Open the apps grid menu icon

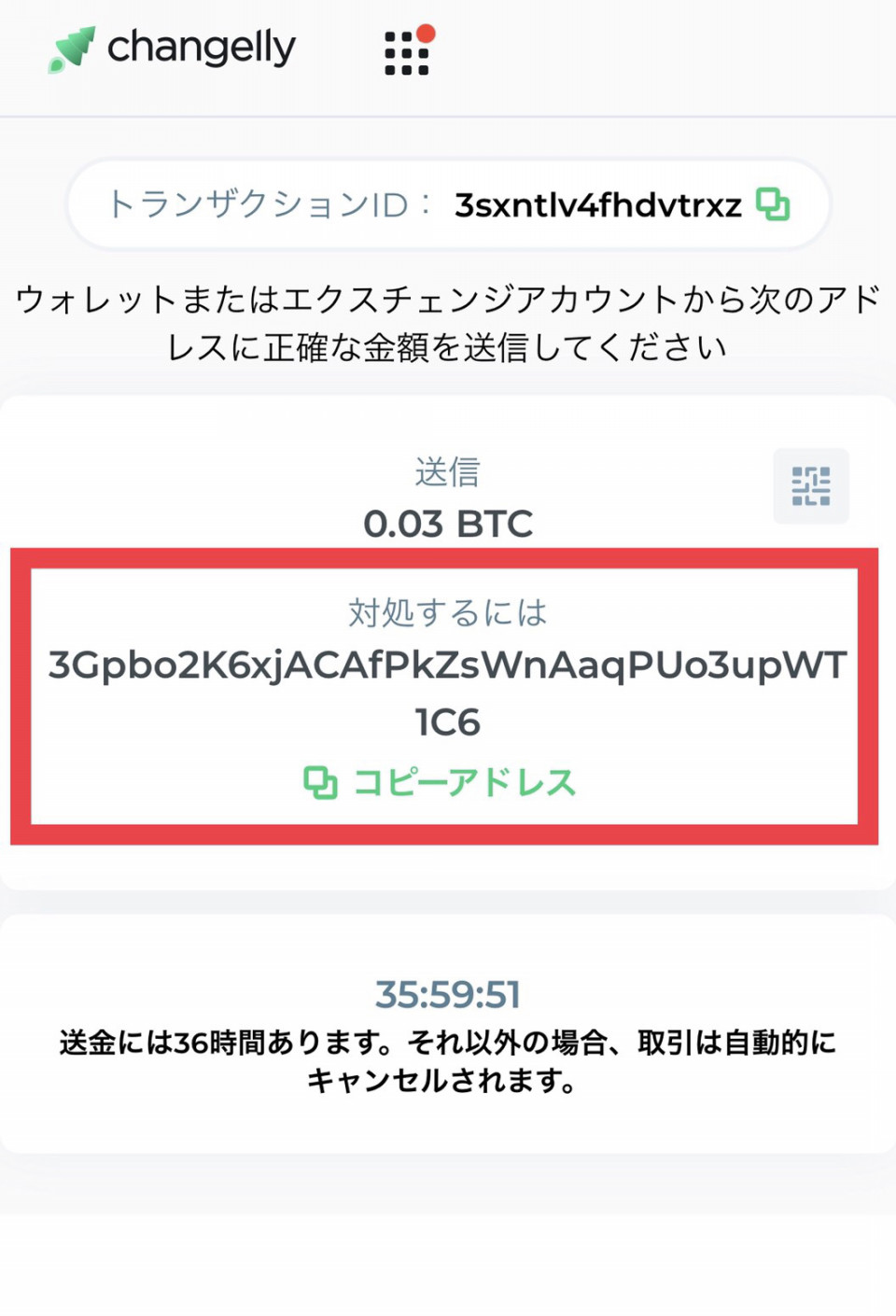[406, 53]
